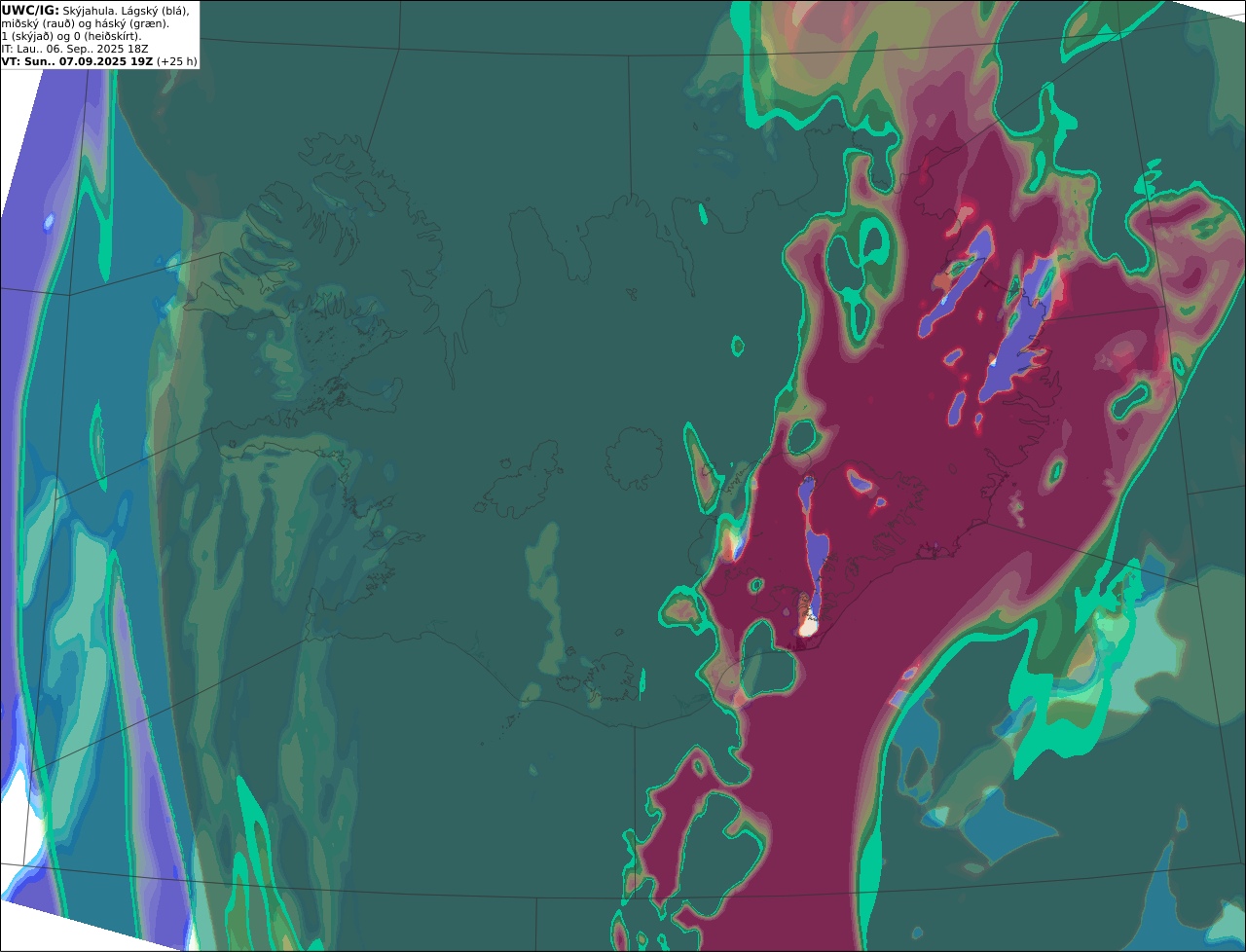Click the 'VT: Sun.. 07.09.2025 19Z' valid time

(x=77, y=60)
